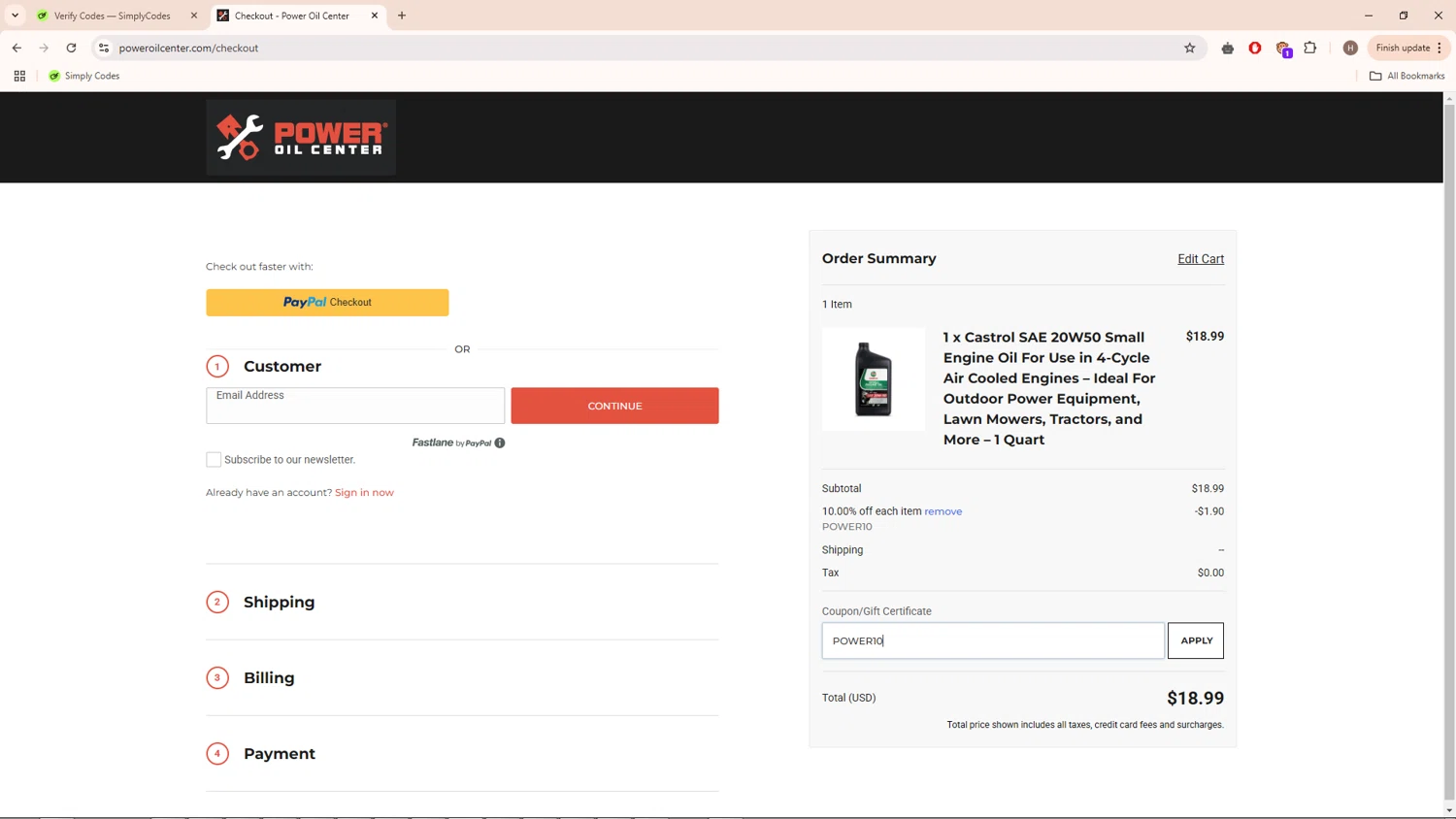Open the apps grid in bookmarks bar
This screenshot has height=819, width=1456.
click(x=19, y=76)
